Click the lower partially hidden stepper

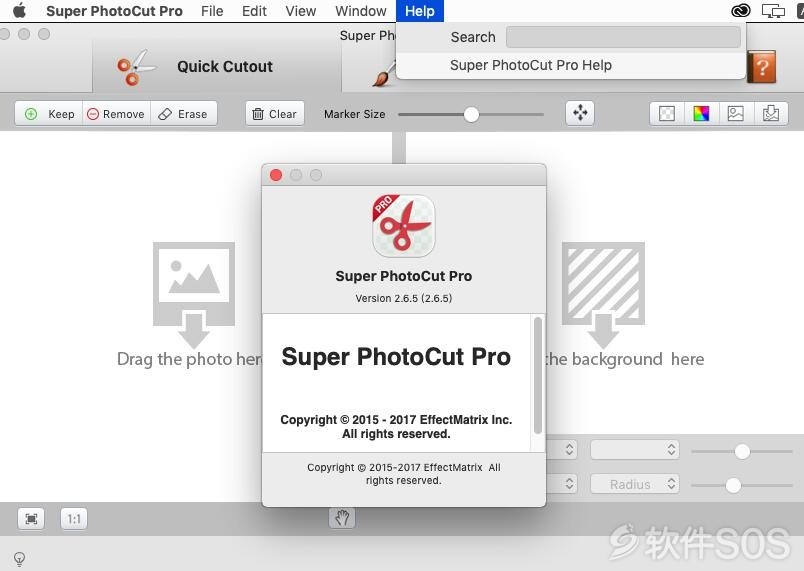[x=569, y=484]
